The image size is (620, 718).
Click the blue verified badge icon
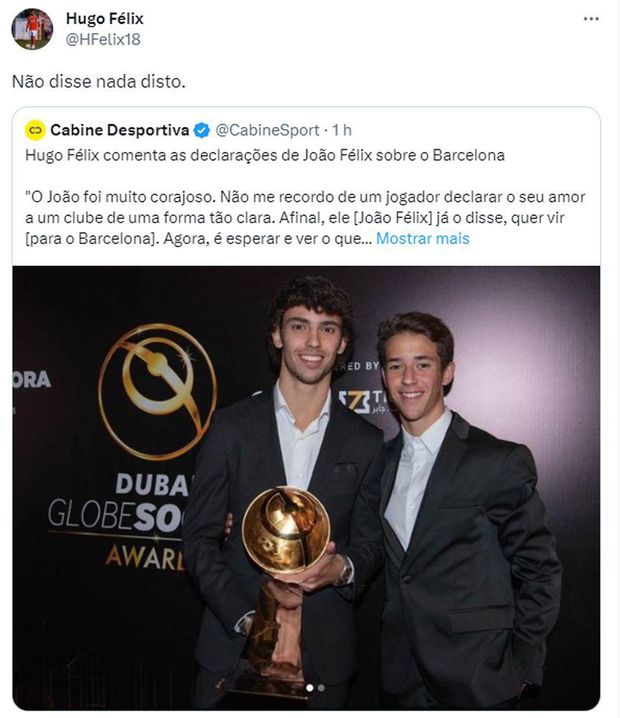click(201, 131)
